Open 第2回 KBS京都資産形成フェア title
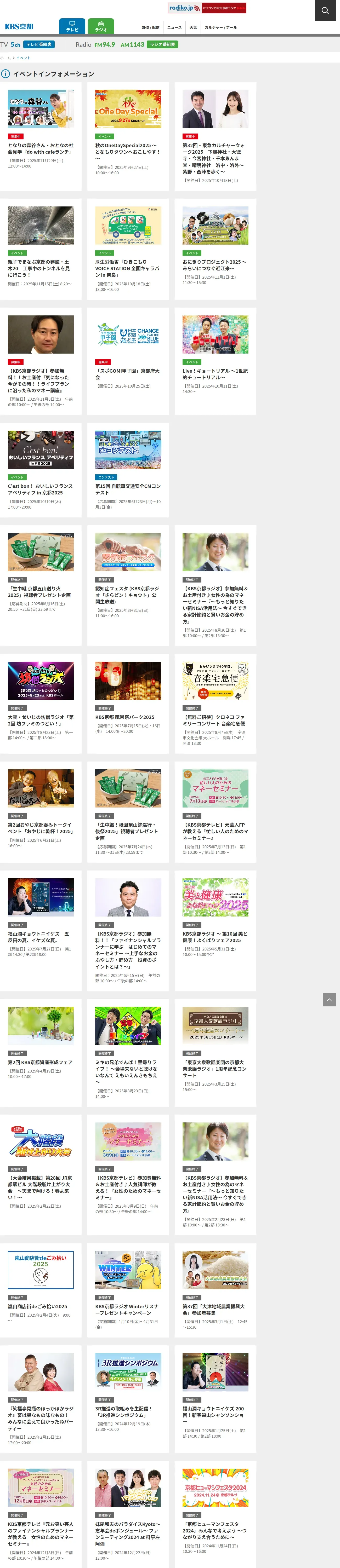This screenshot has height=1568, width=340. pyautogui.click(x=40, y=1062)
